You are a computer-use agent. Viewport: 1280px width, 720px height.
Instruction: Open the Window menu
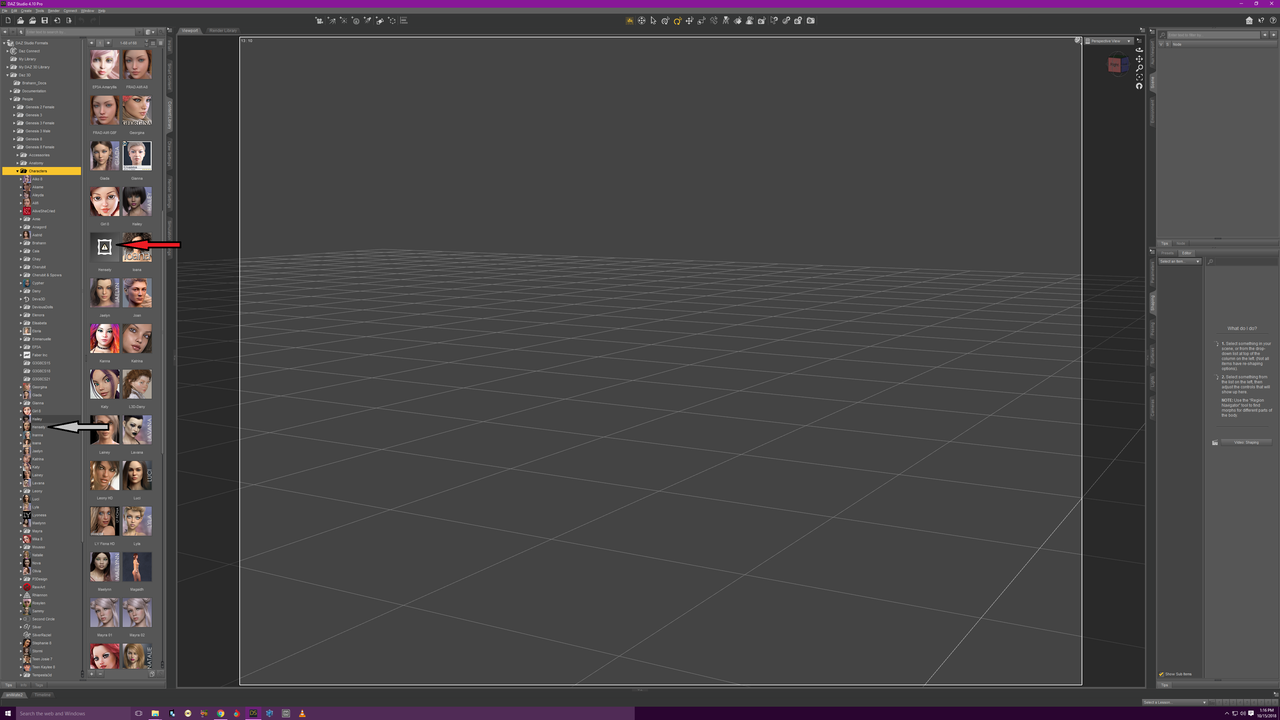[x=88, y=10]
